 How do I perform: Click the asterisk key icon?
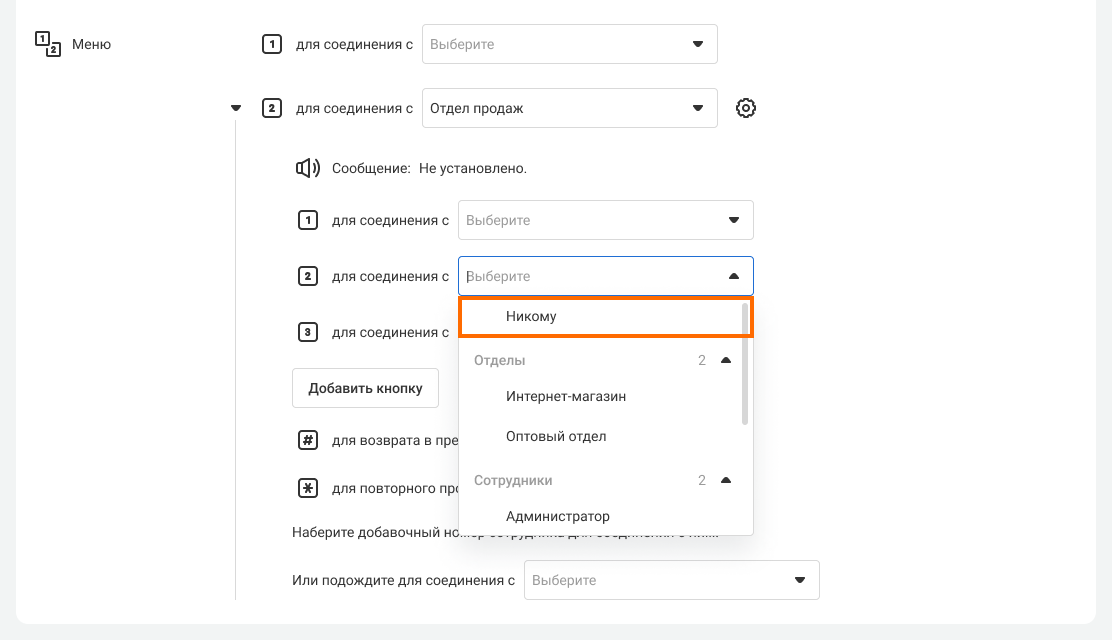pos(308,488)
